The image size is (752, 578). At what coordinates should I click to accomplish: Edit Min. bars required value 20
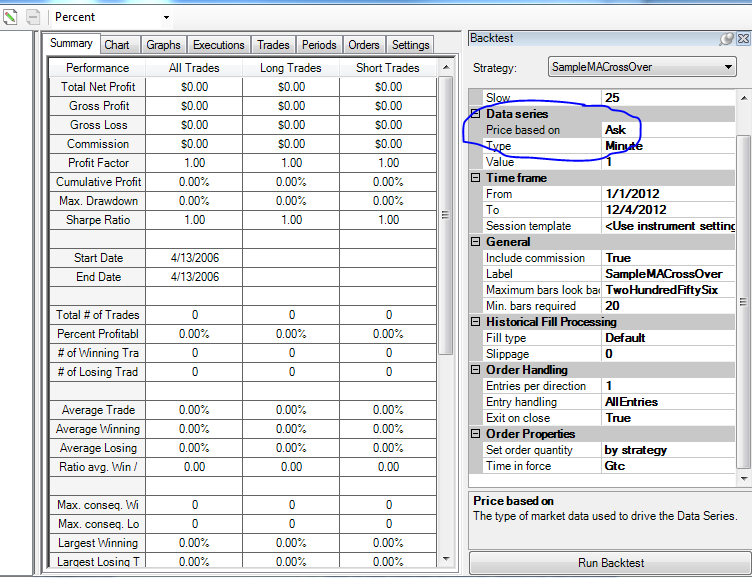coord(668,306)
